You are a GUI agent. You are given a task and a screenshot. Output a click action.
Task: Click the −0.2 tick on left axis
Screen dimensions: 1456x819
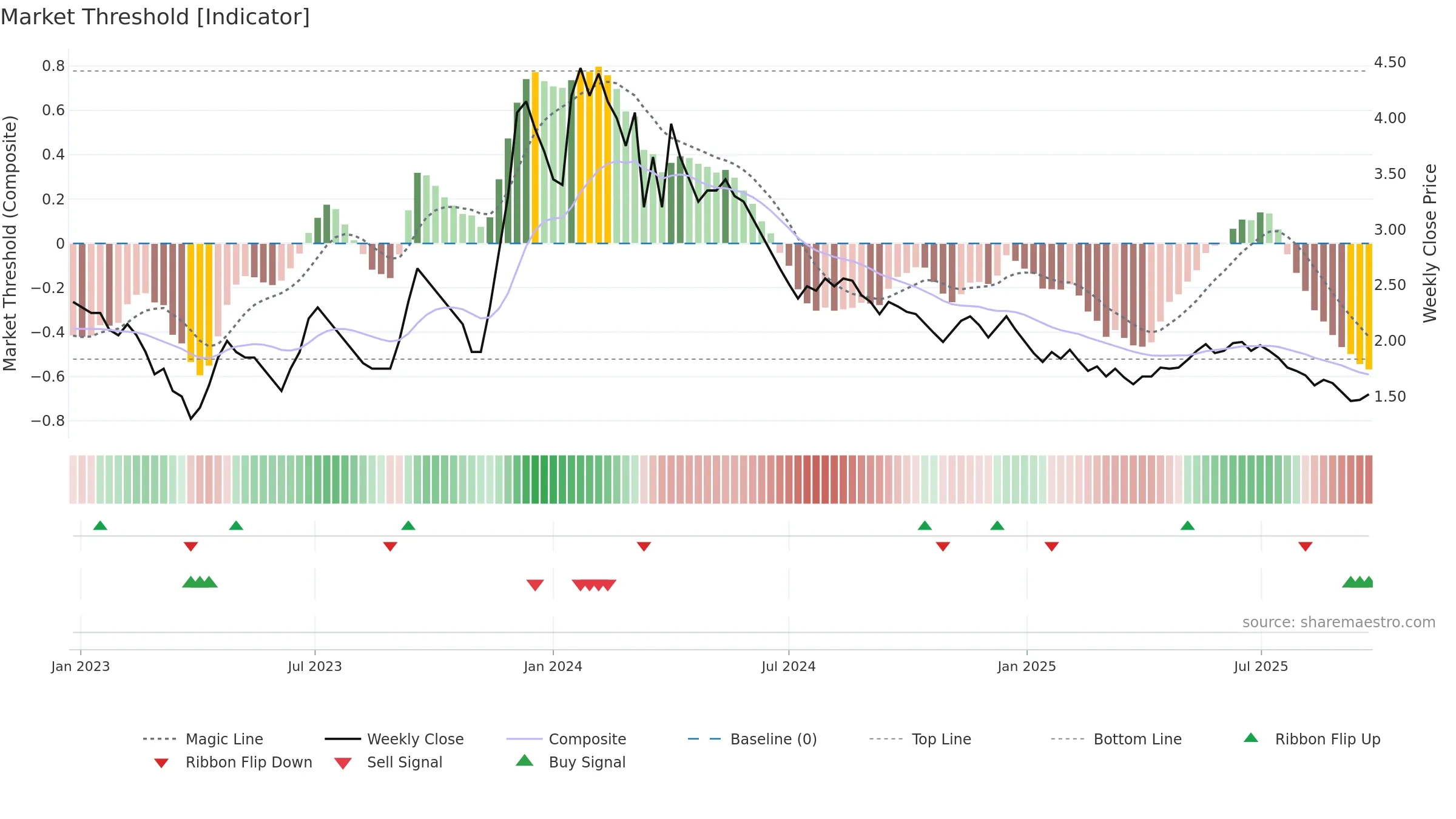point(48,288)
